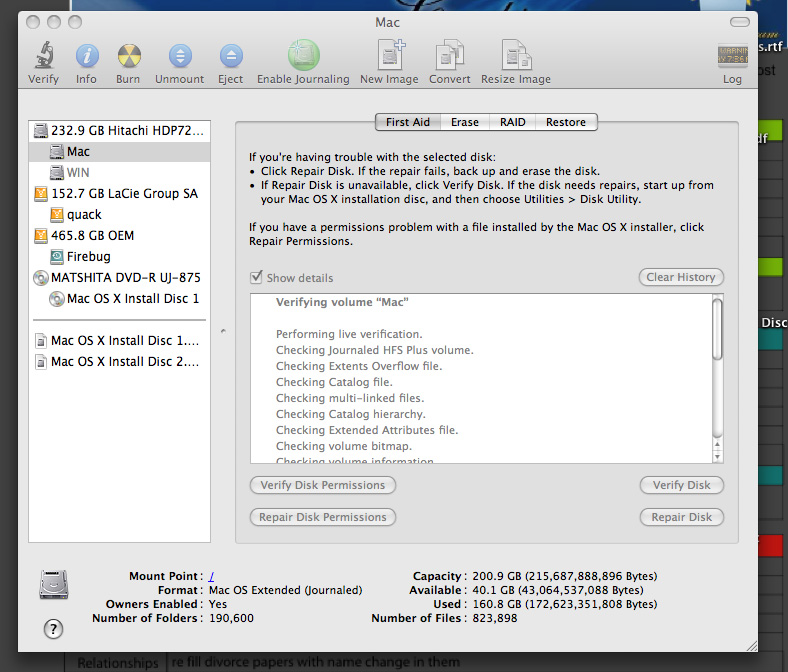Click the Enable Journaling toolbar icon
Viewport: 788px width, 672px height.
coord(304,55)
